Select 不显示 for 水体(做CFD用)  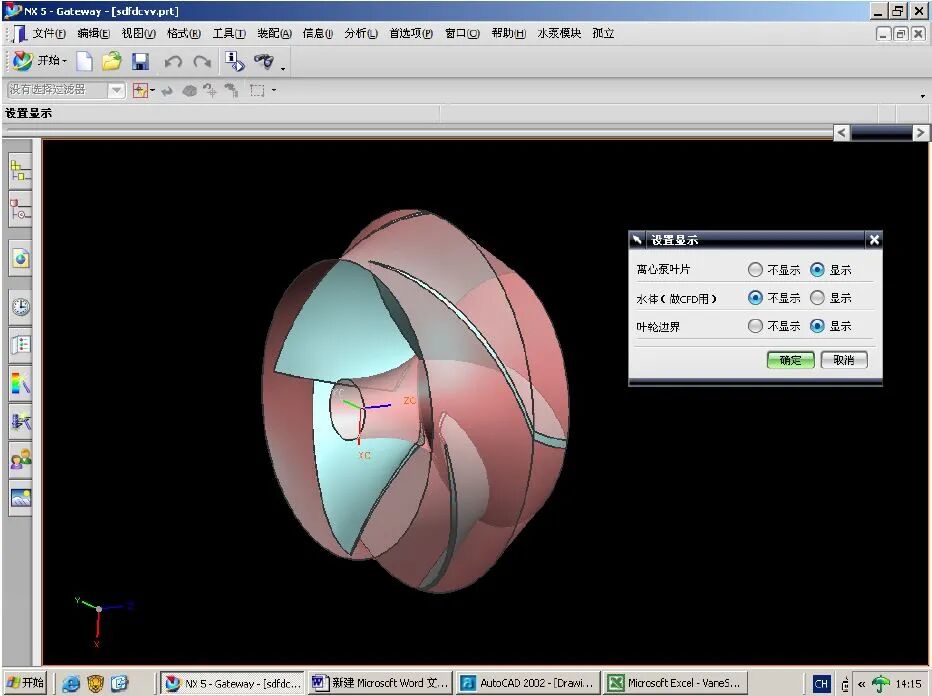click(755, 298)
